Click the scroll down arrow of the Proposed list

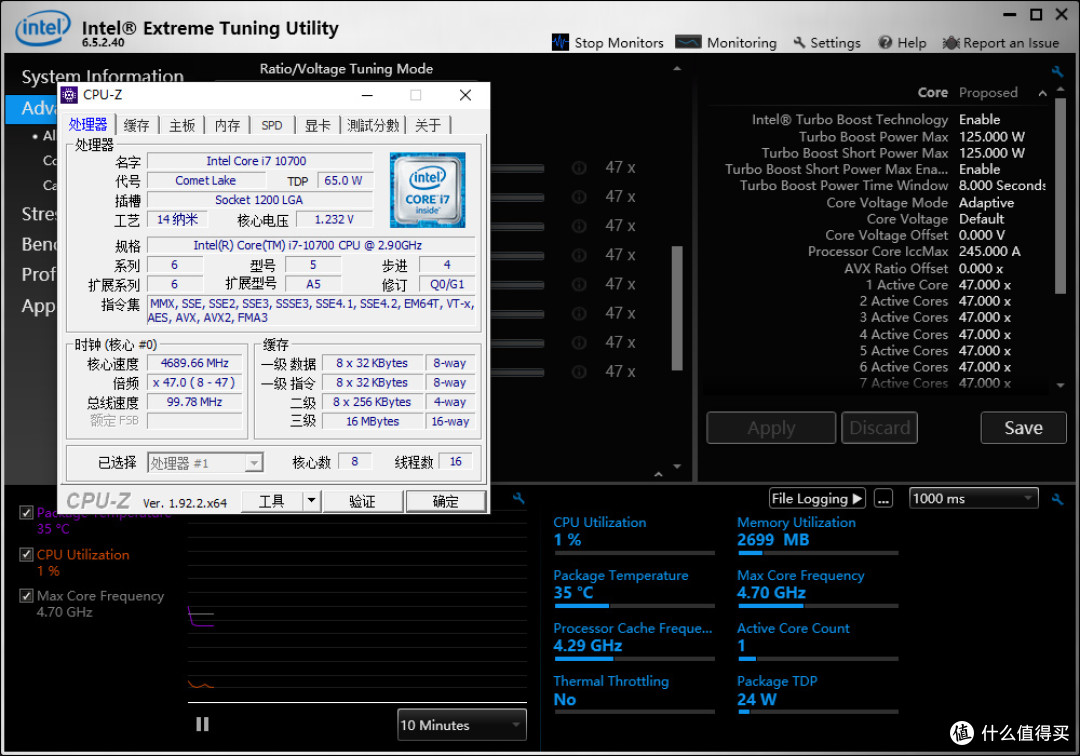coord(1061,386)
